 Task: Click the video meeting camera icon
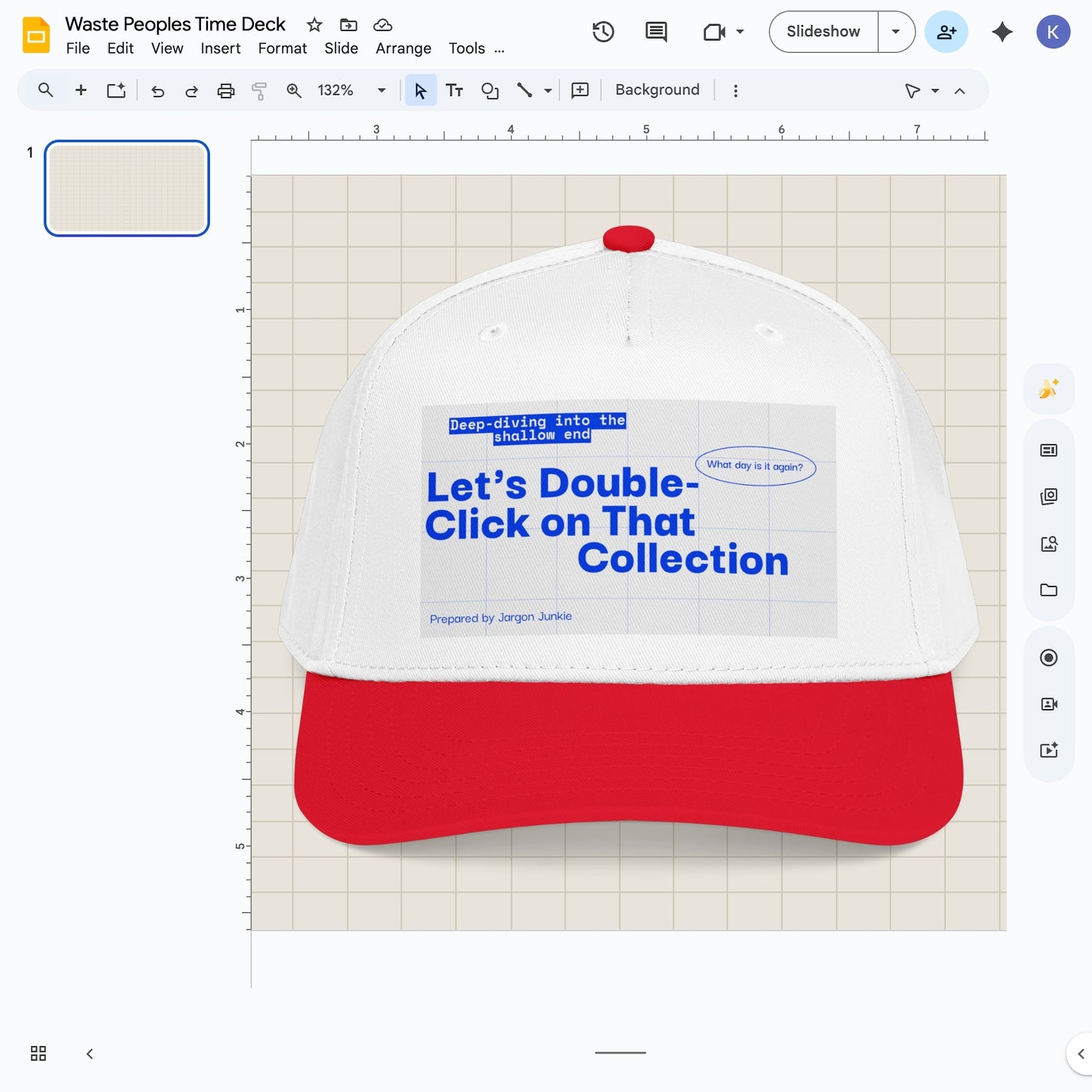(x=714, y=32)
